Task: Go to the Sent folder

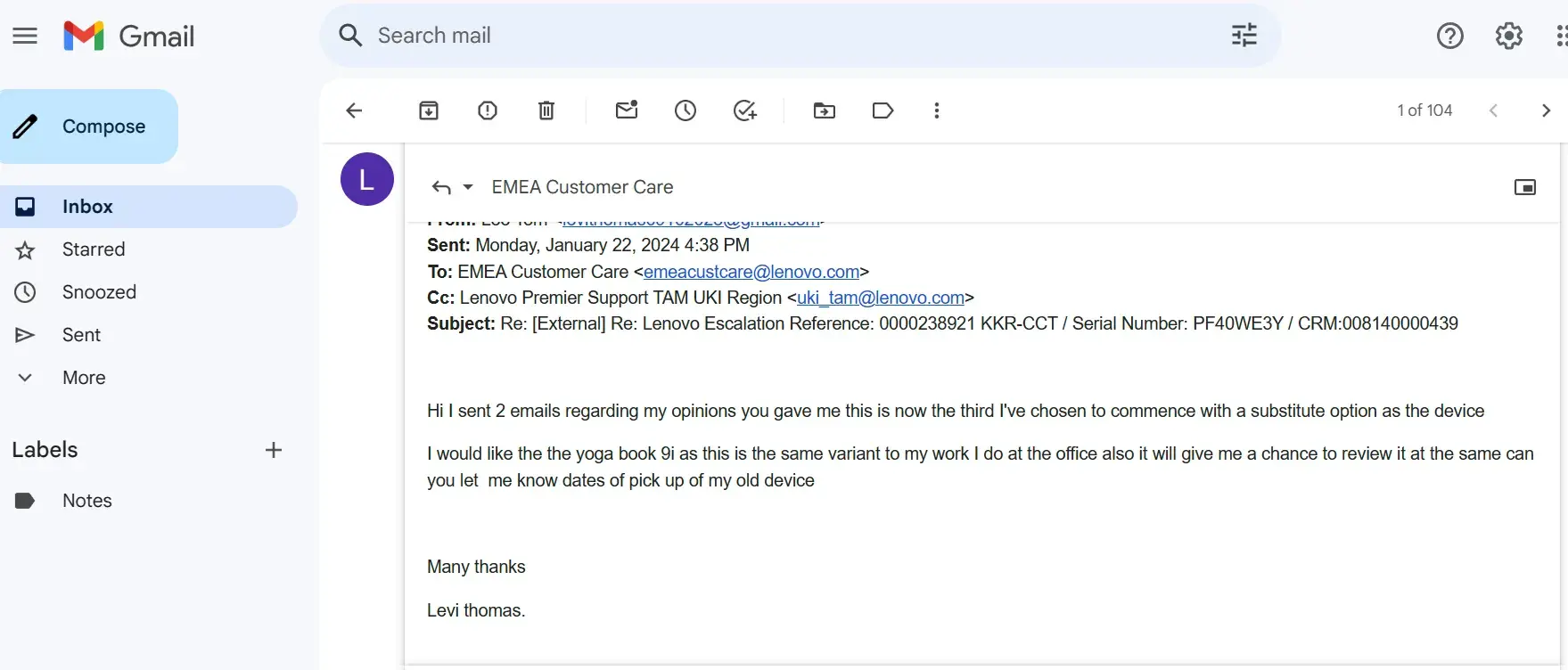Action: (x=81, y=335)
